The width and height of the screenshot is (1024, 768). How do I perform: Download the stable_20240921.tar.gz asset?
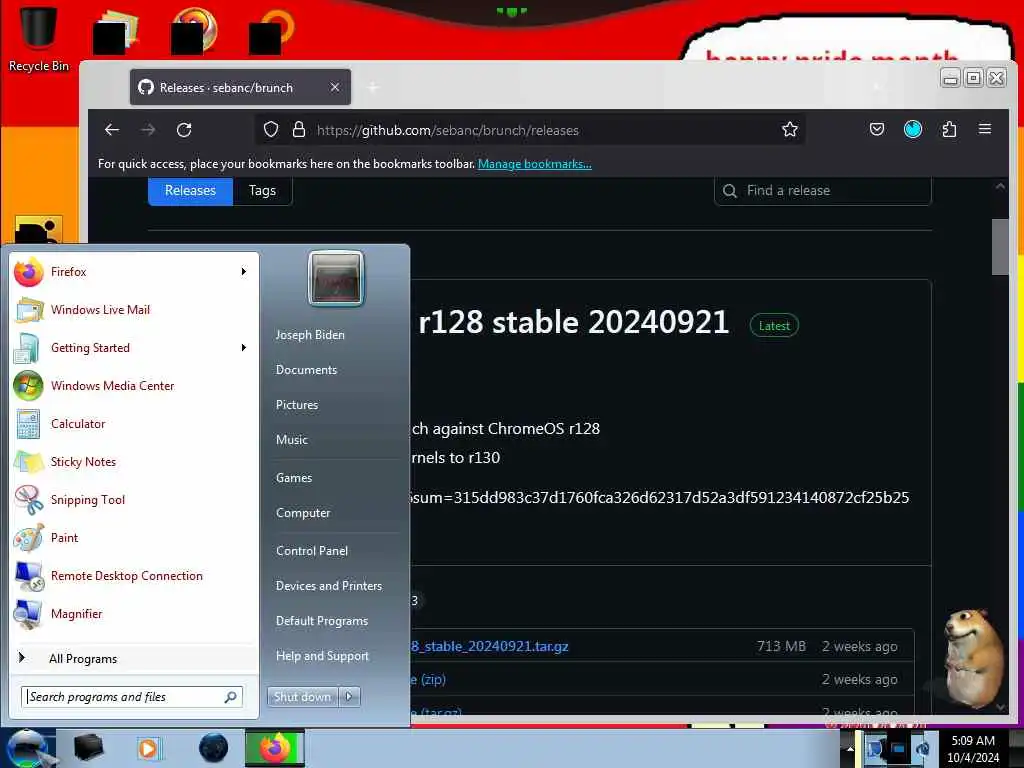tap(490, 647)
